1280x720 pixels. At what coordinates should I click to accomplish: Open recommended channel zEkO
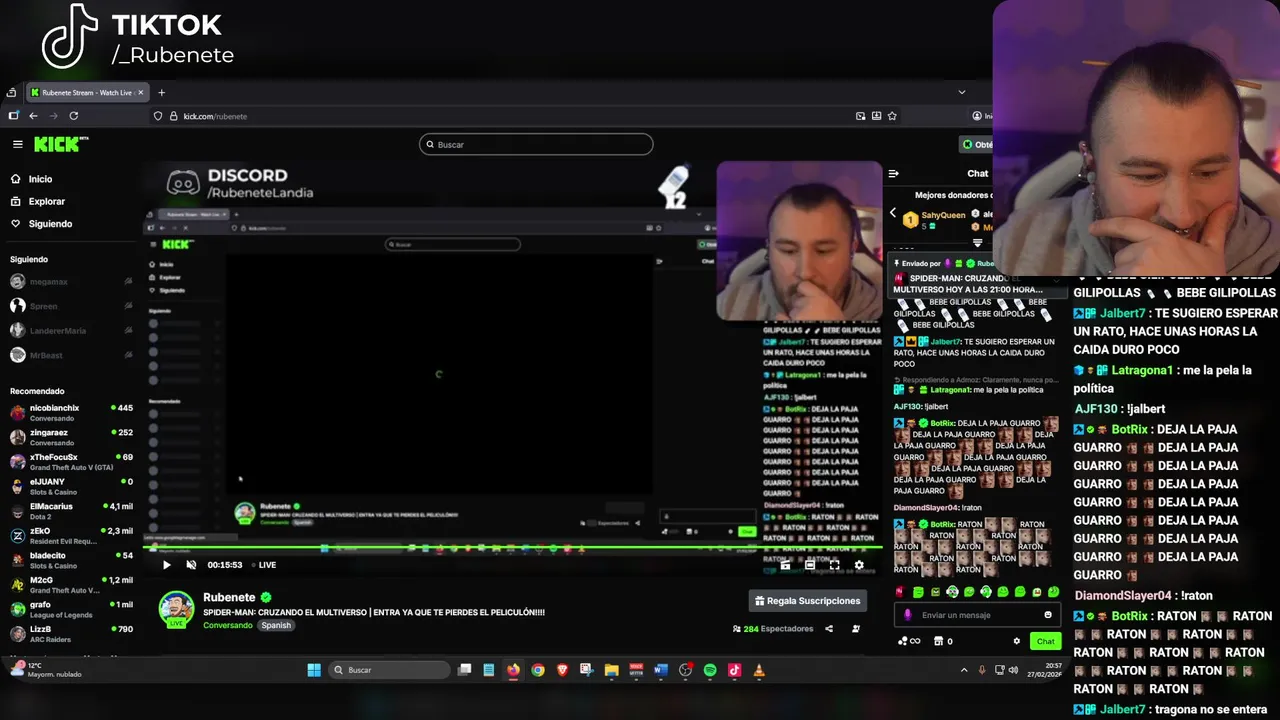pos(70,535)
